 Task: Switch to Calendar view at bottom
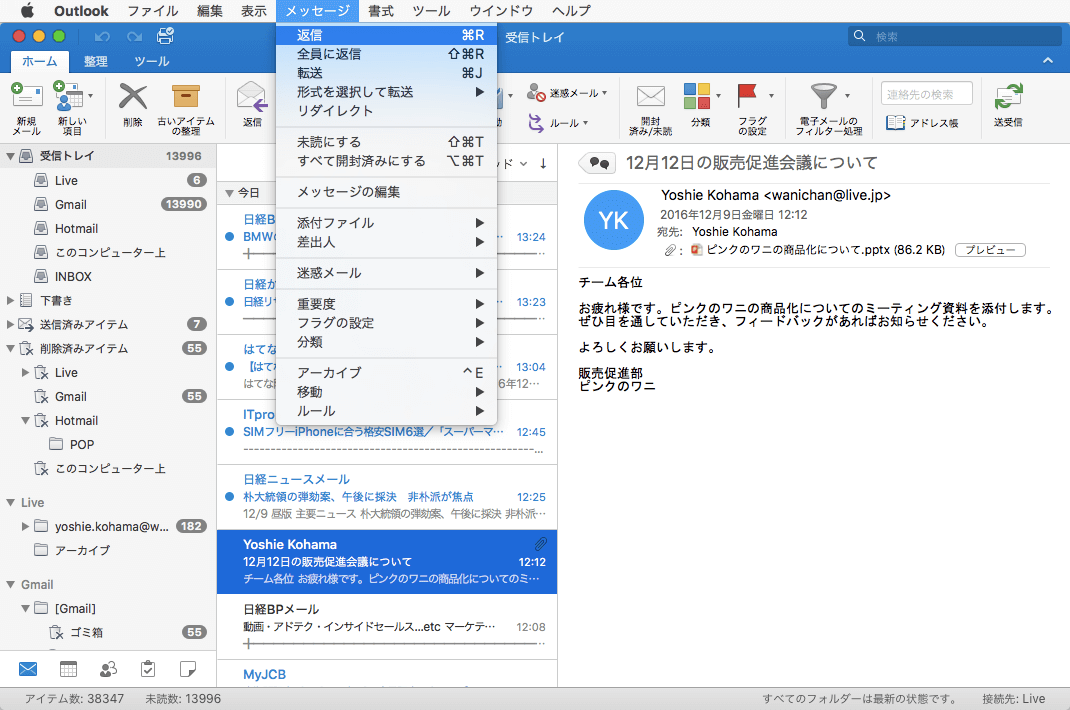[68, 669]
